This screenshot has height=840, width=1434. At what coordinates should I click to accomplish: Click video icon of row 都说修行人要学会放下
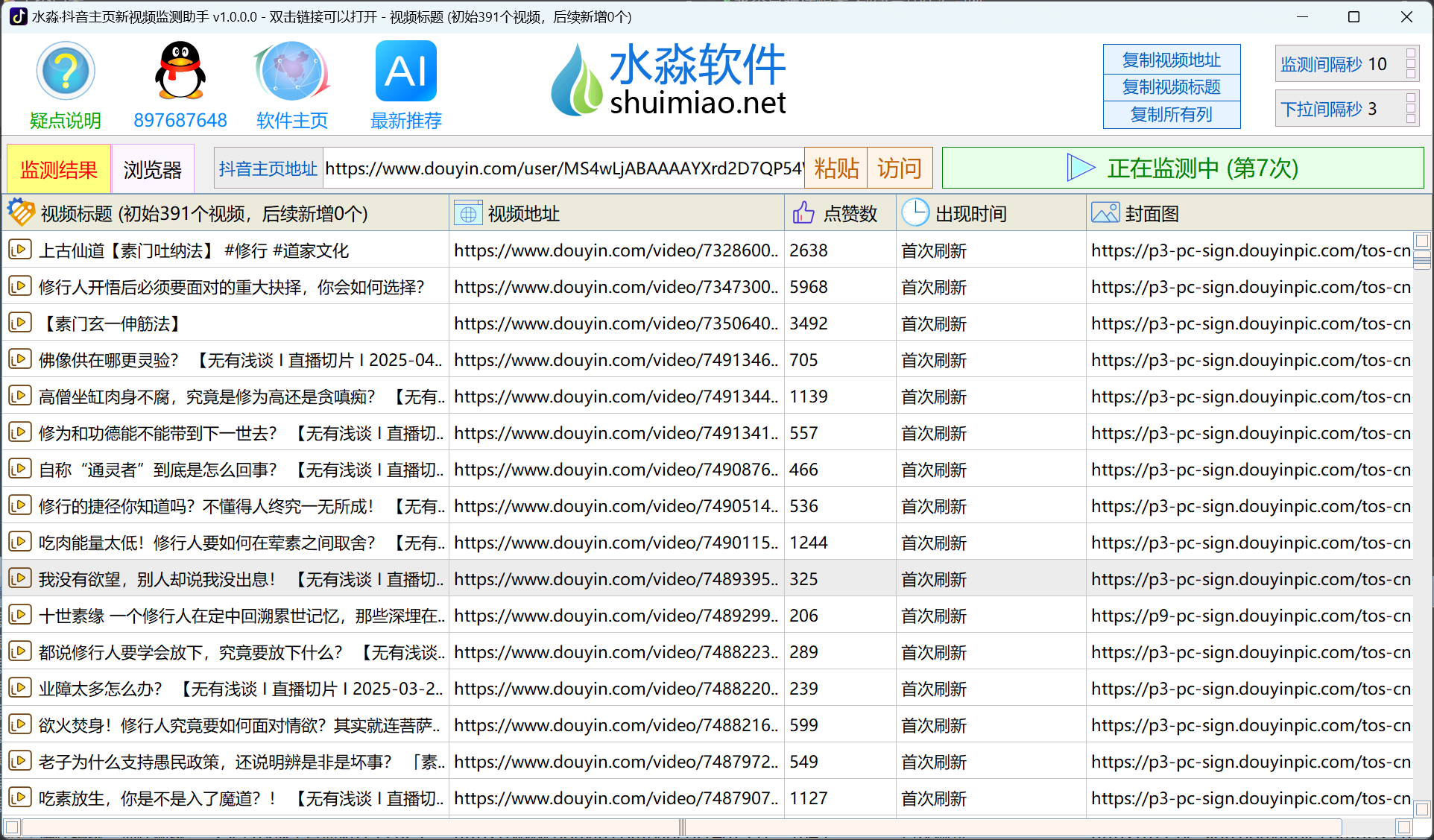pos(20,651)
